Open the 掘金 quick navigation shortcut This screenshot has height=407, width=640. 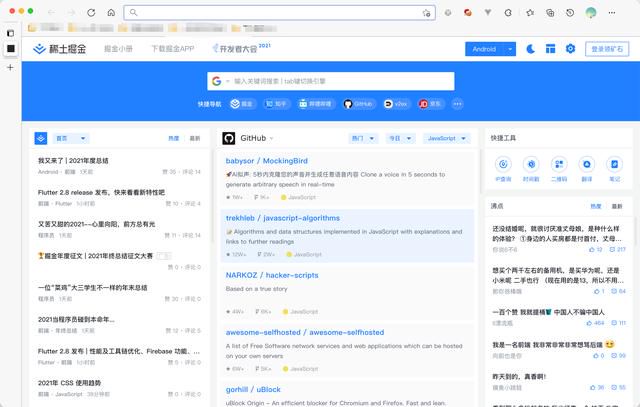point(242,104)
